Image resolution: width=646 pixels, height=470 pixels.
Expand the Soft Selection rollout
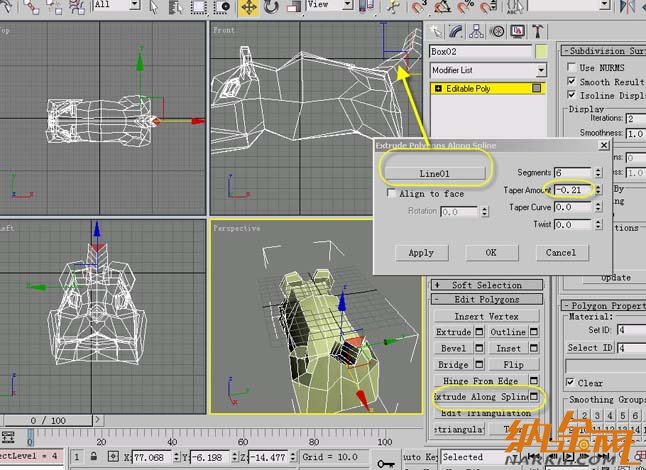(x=486, y=285)
